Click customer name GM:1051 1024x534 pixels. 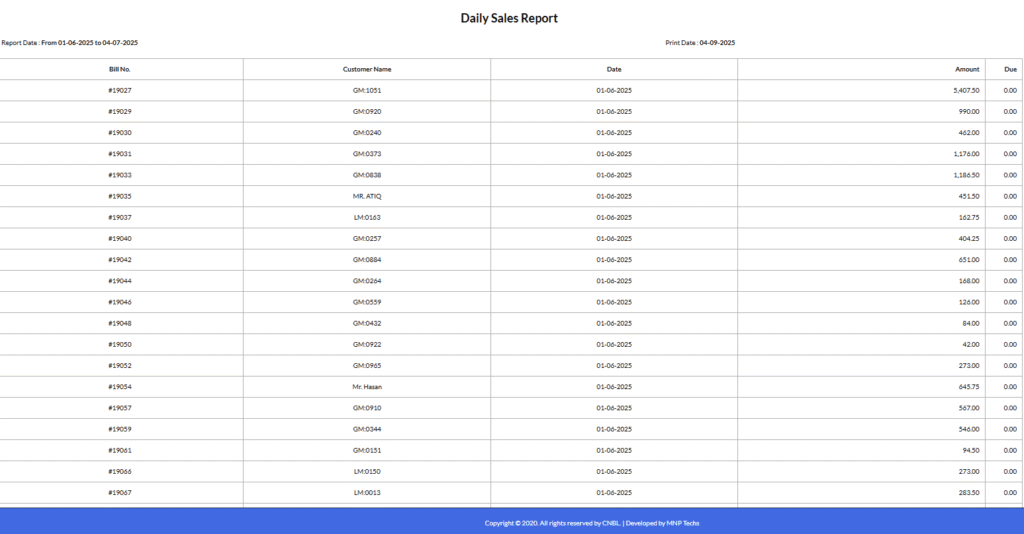pos(367,91)
